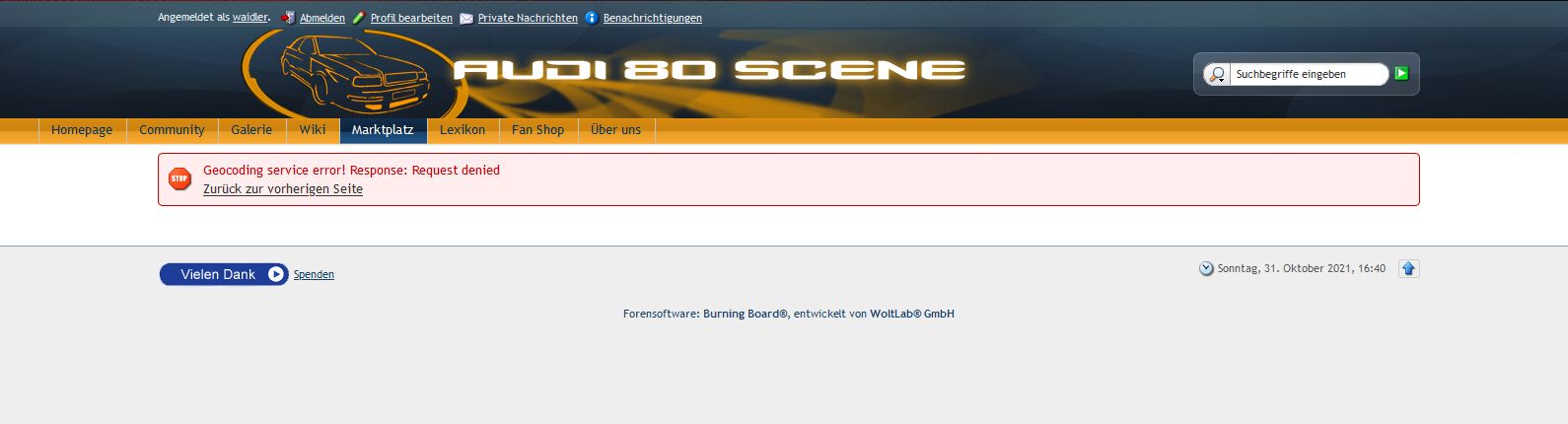
Task: Click the pencil icon beside Profil bearbeiten
Action: pos(359,18)
